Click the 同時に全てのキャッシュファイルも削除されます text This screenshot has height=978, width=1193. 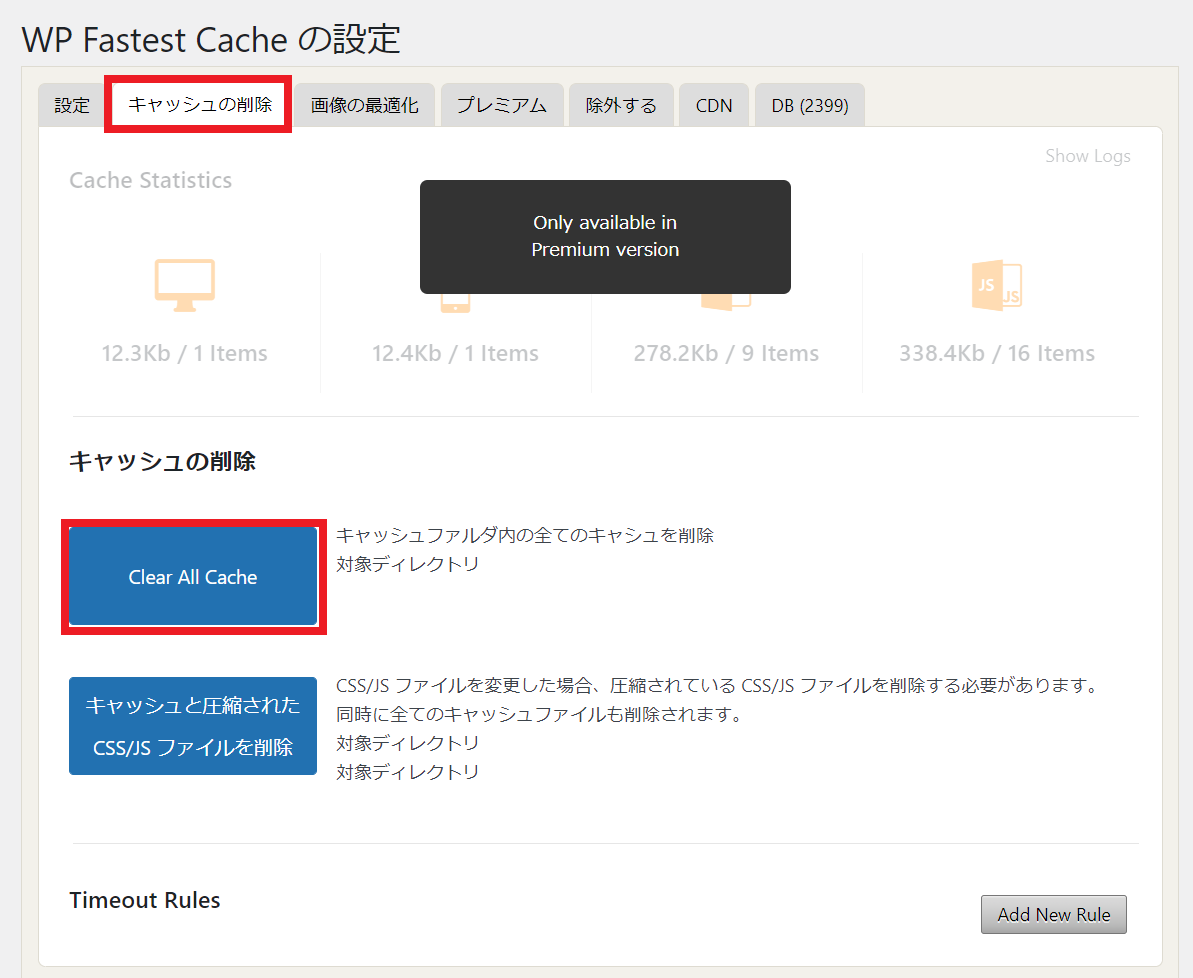[x=539, y=714]
